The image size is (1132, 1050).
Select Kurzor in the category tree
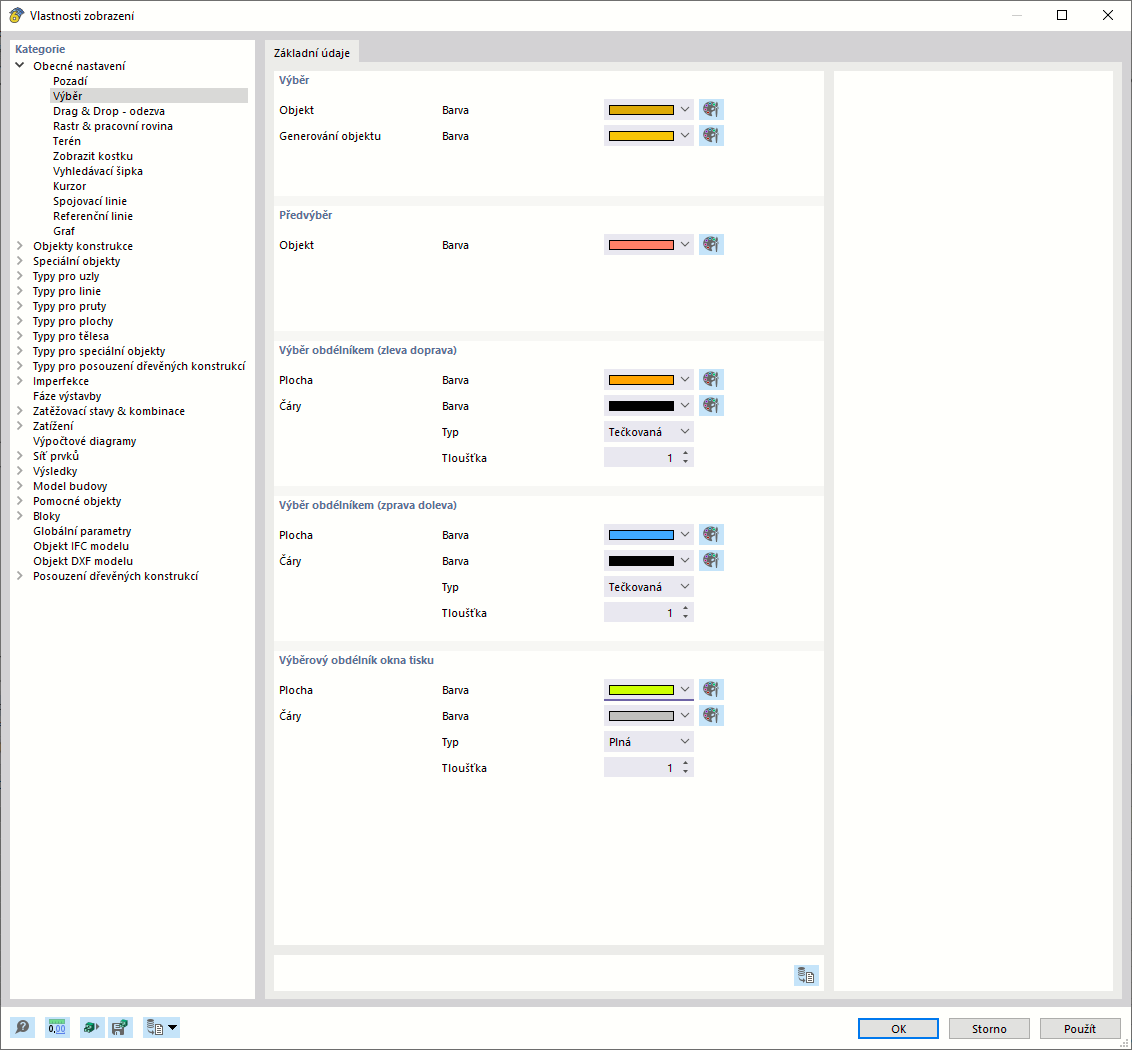coord(69,186)
